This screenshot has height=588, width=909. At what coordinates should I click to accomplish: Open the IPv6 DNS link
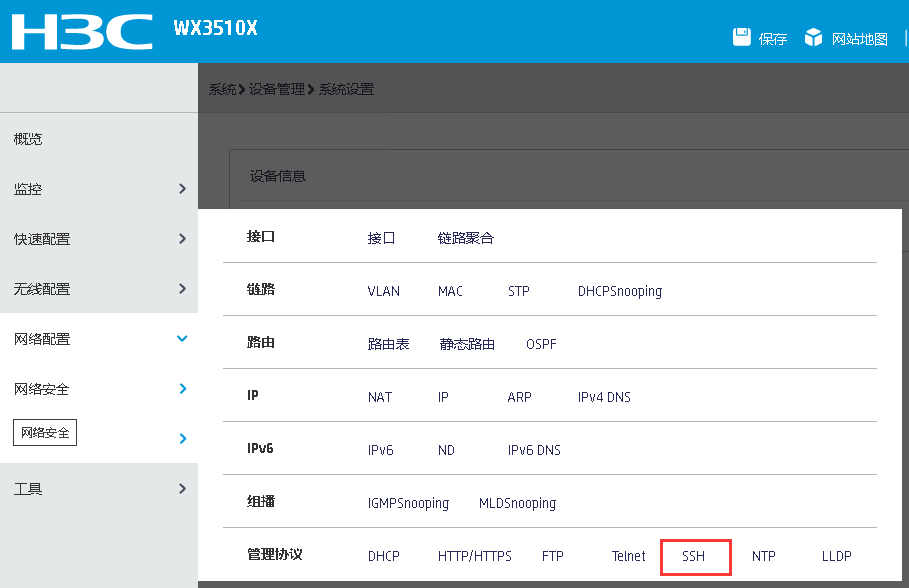[535, 450]
